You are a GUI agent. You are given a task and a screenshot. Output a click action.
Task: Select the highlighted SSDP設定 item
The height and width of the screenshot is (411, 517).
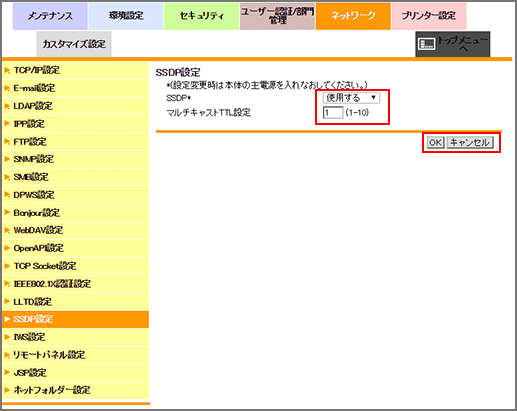(75, 319)
